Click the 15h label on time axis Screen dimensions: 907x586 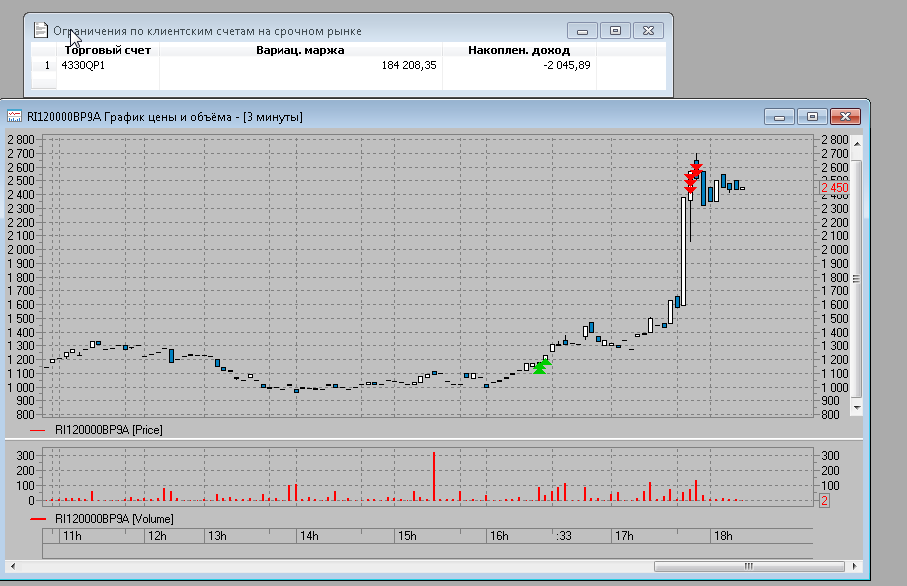pos(407,537)
